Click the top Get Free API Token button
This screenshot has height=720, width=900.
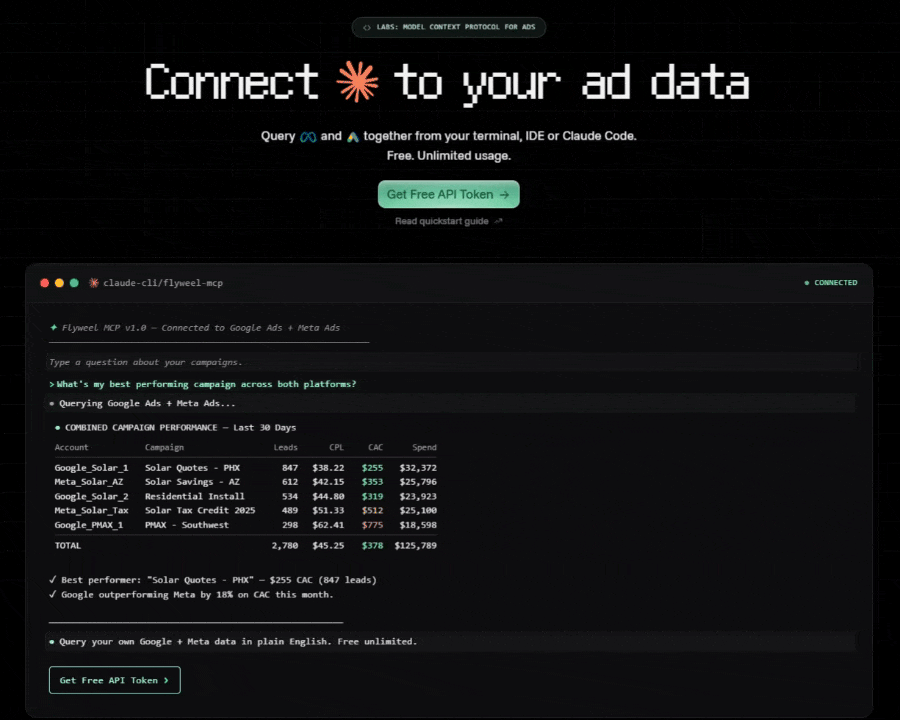coord(448,194)
